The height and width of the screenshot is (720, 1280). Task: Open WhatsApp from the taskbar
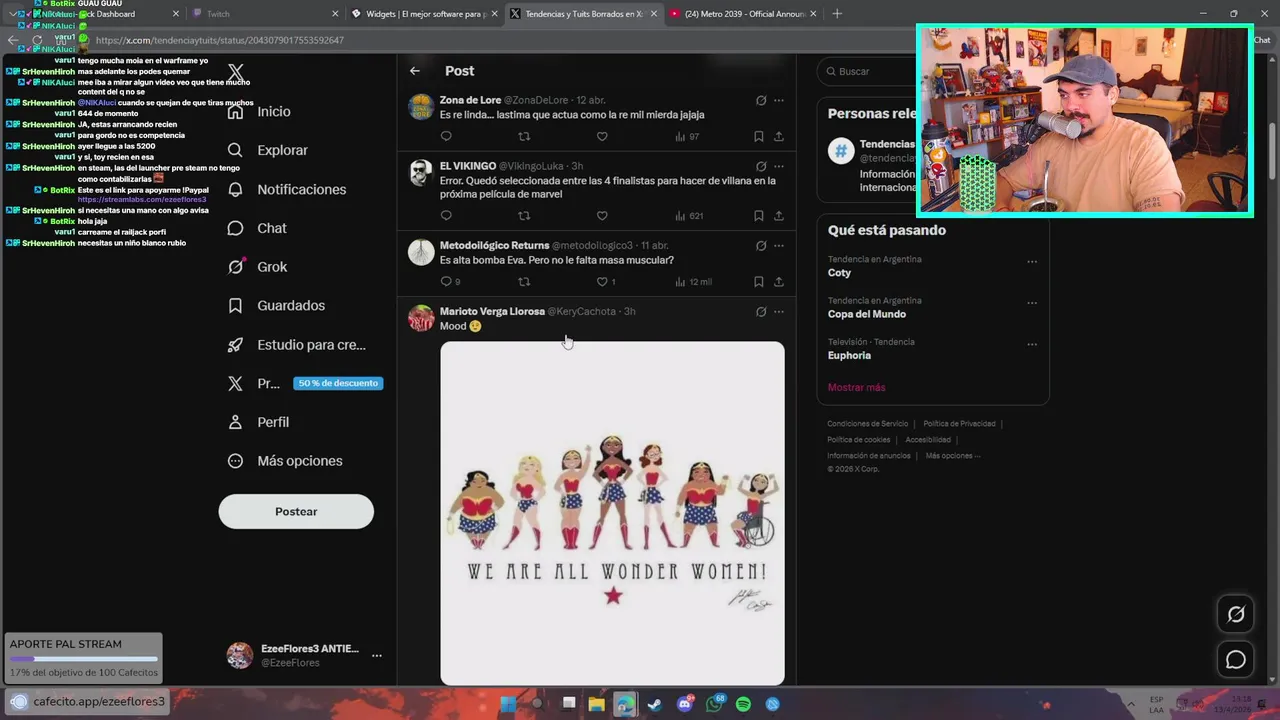click(714, 704)
